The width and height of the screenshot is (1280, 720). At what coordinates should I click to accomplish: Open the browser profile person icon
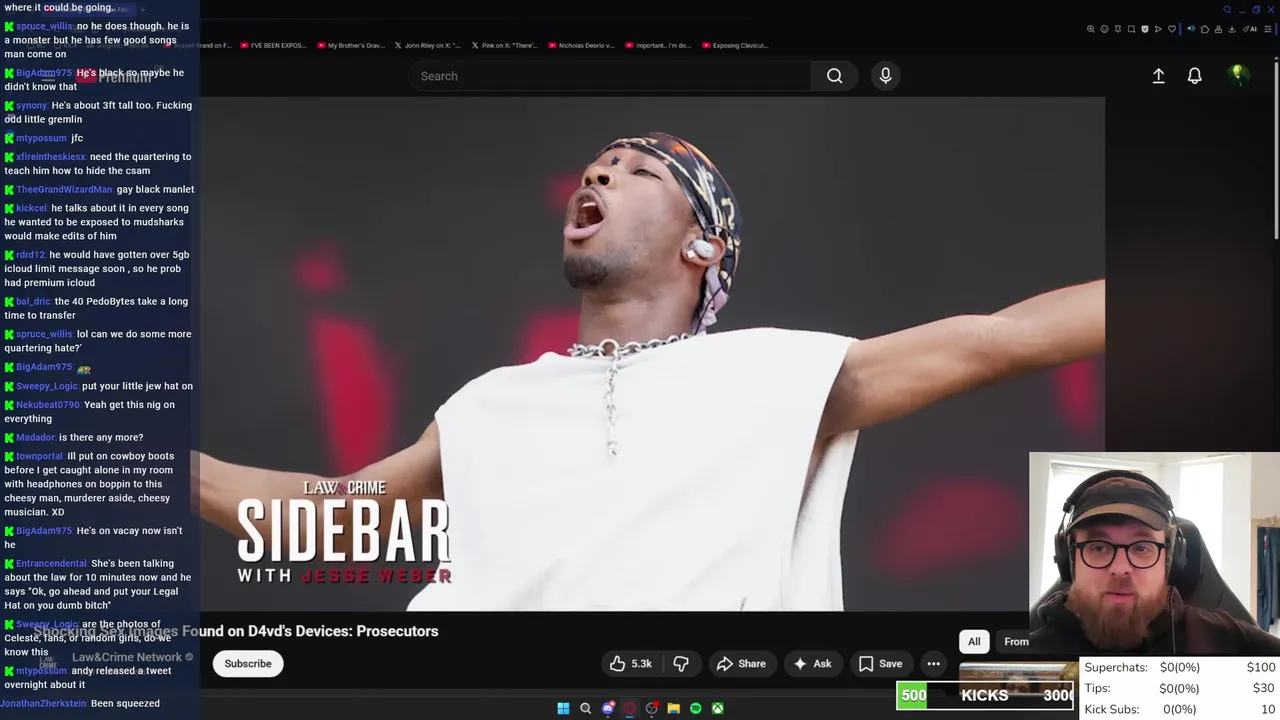[1218, 29]
